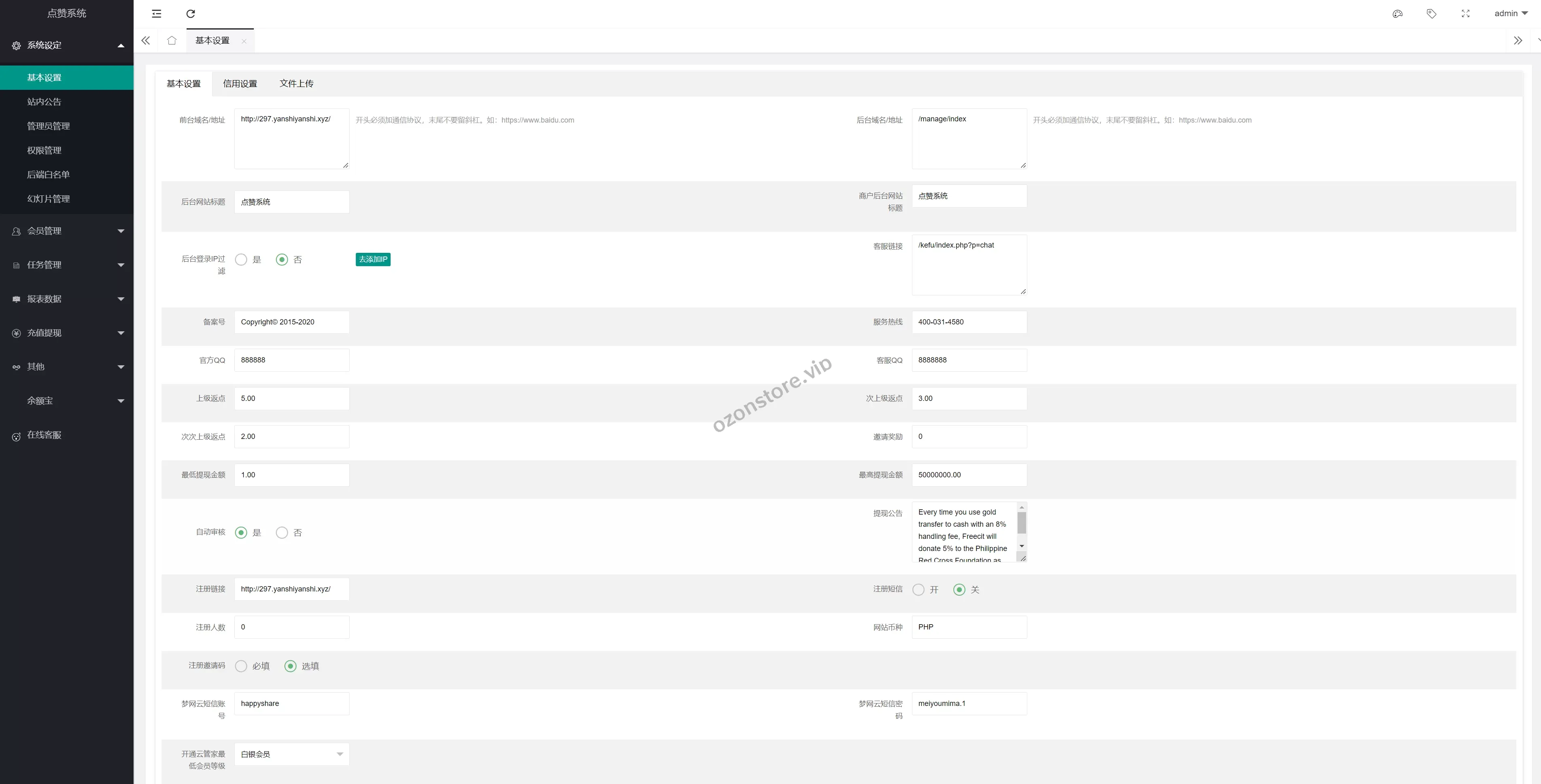The width and height of the screenshot is (1541, 784).
Task: Toggle fullscreen mode icon
Action: [1466, 14]
